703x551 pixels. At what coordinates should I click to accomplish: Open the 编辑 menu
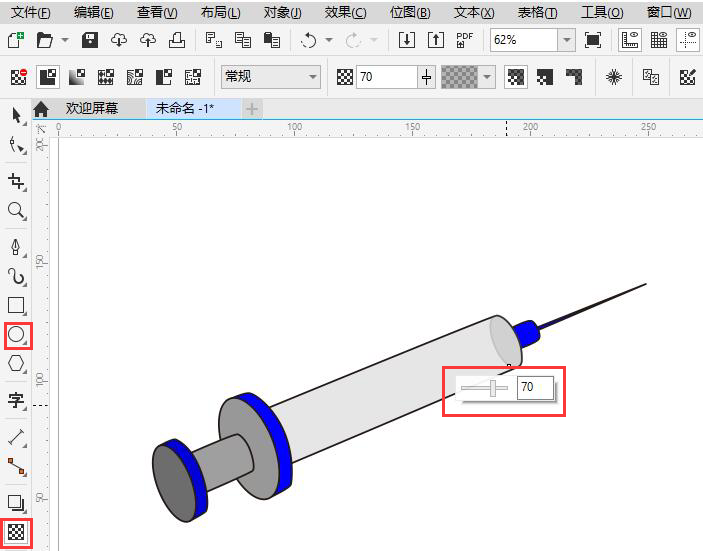pos(94,13)
